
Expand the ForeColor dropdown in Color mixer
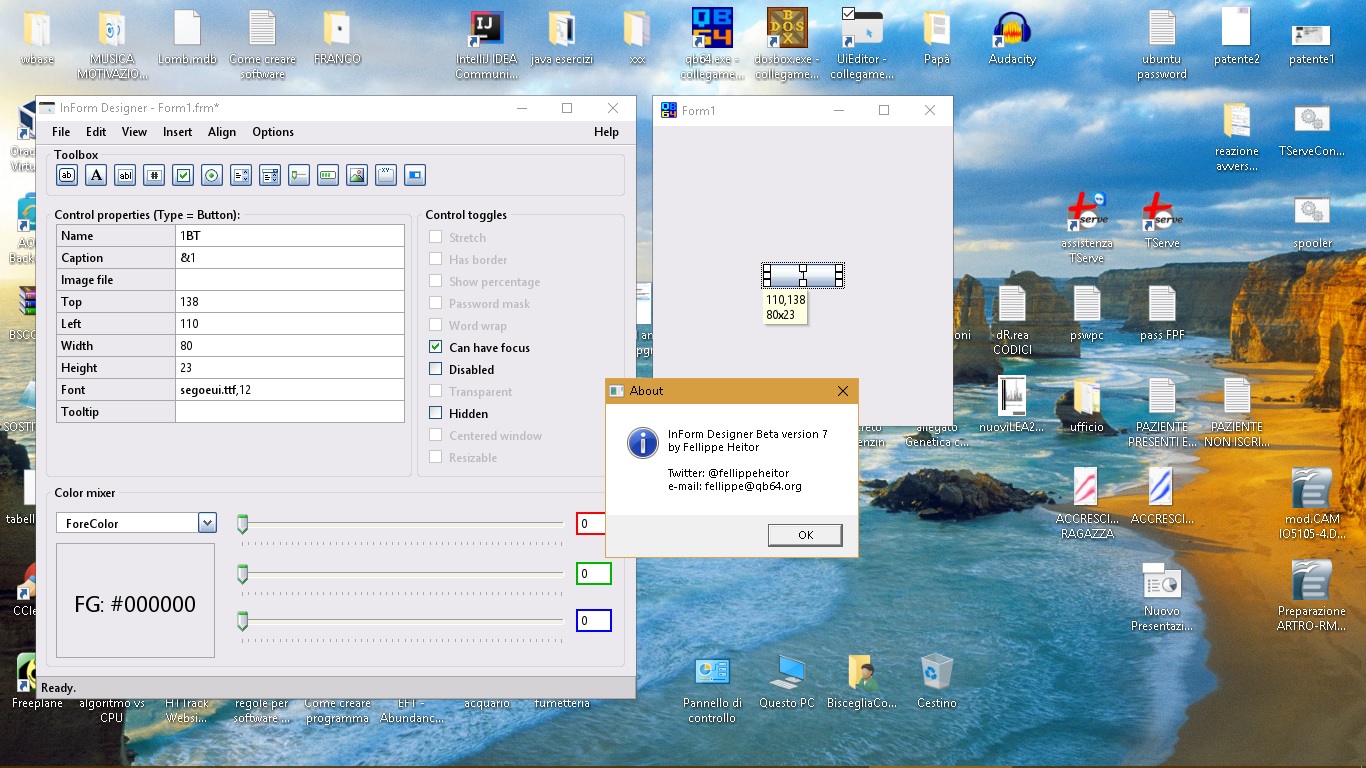(207, 523)
